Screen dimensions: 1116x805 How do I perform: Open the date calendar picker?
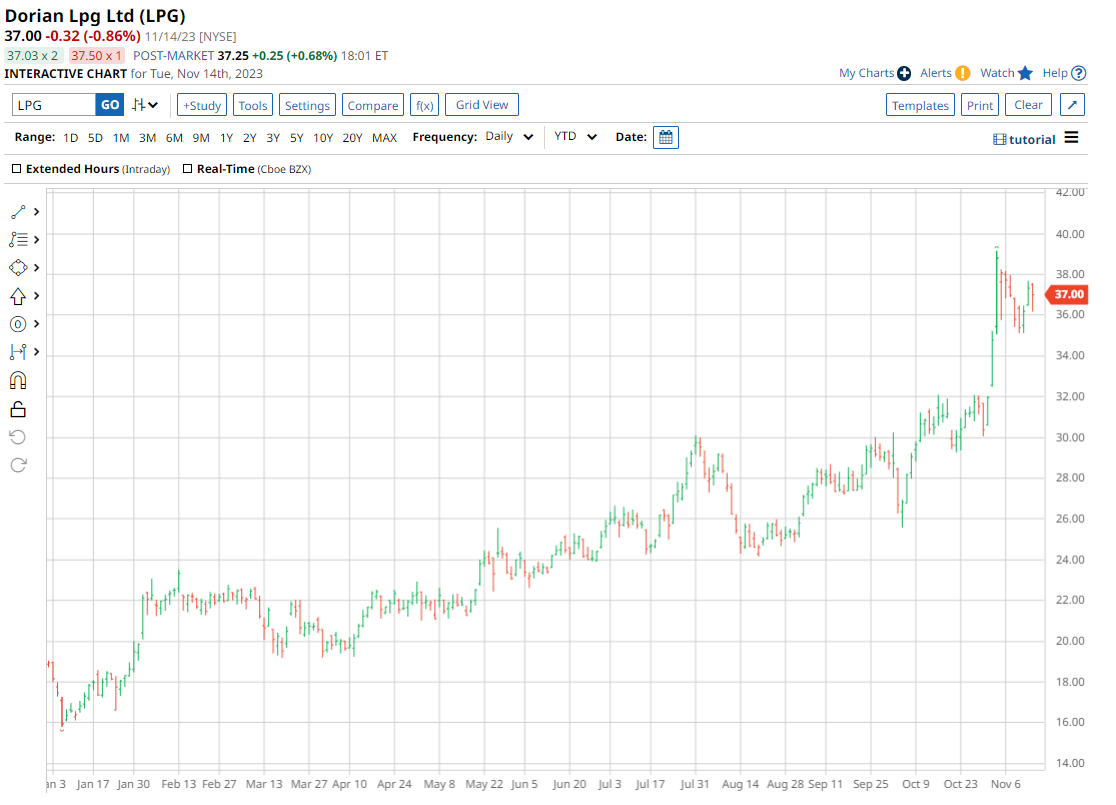[665, 137]
